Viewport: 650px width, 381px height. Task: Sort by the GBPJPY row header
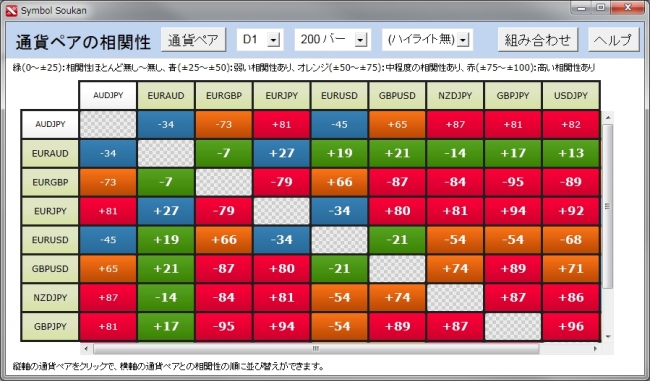[x=50, y=326]
